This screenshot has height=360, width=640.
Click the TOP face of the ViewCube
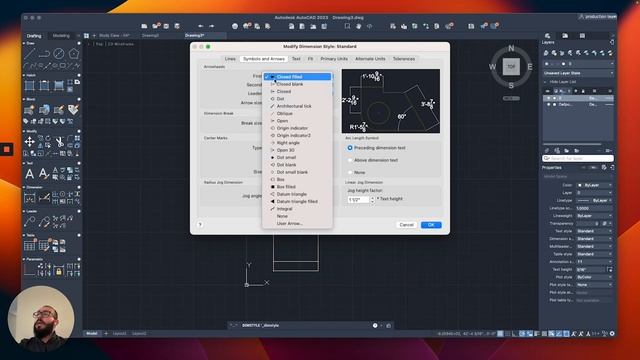coord(511,67)
